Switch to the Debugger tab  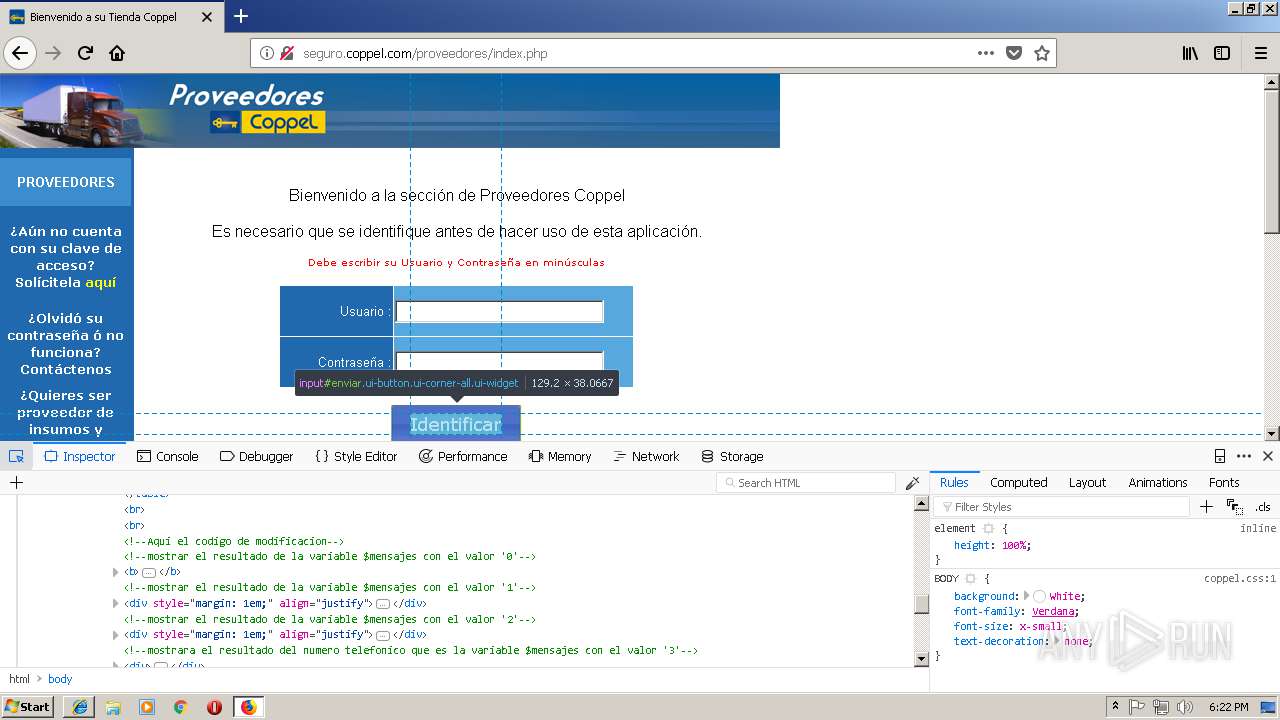pos(256,456)
